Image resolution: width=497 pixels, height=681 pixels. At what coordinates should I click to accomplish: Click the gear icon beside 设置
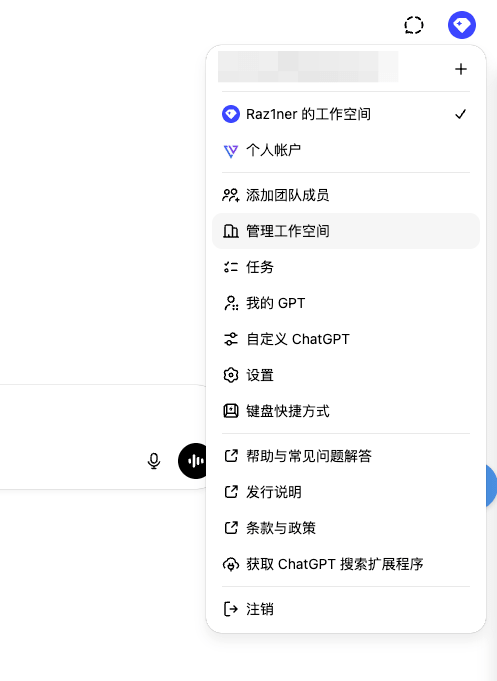coord(231,375)
